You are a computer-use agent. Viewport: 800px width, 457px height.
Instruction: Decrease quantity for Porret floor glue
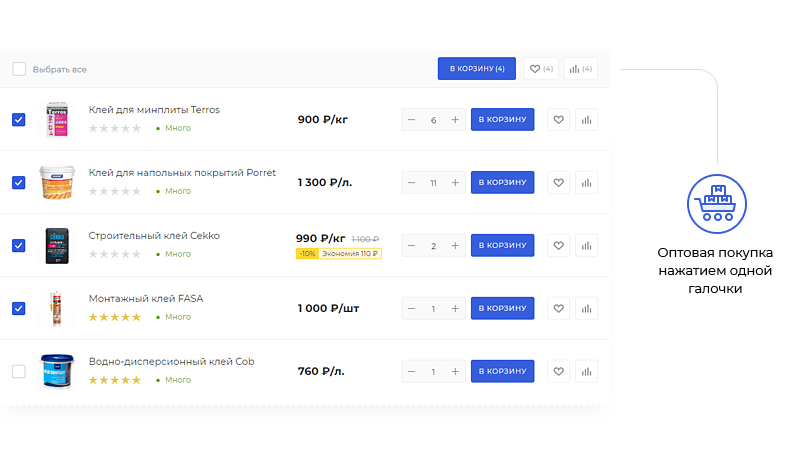tap(411, 183)
